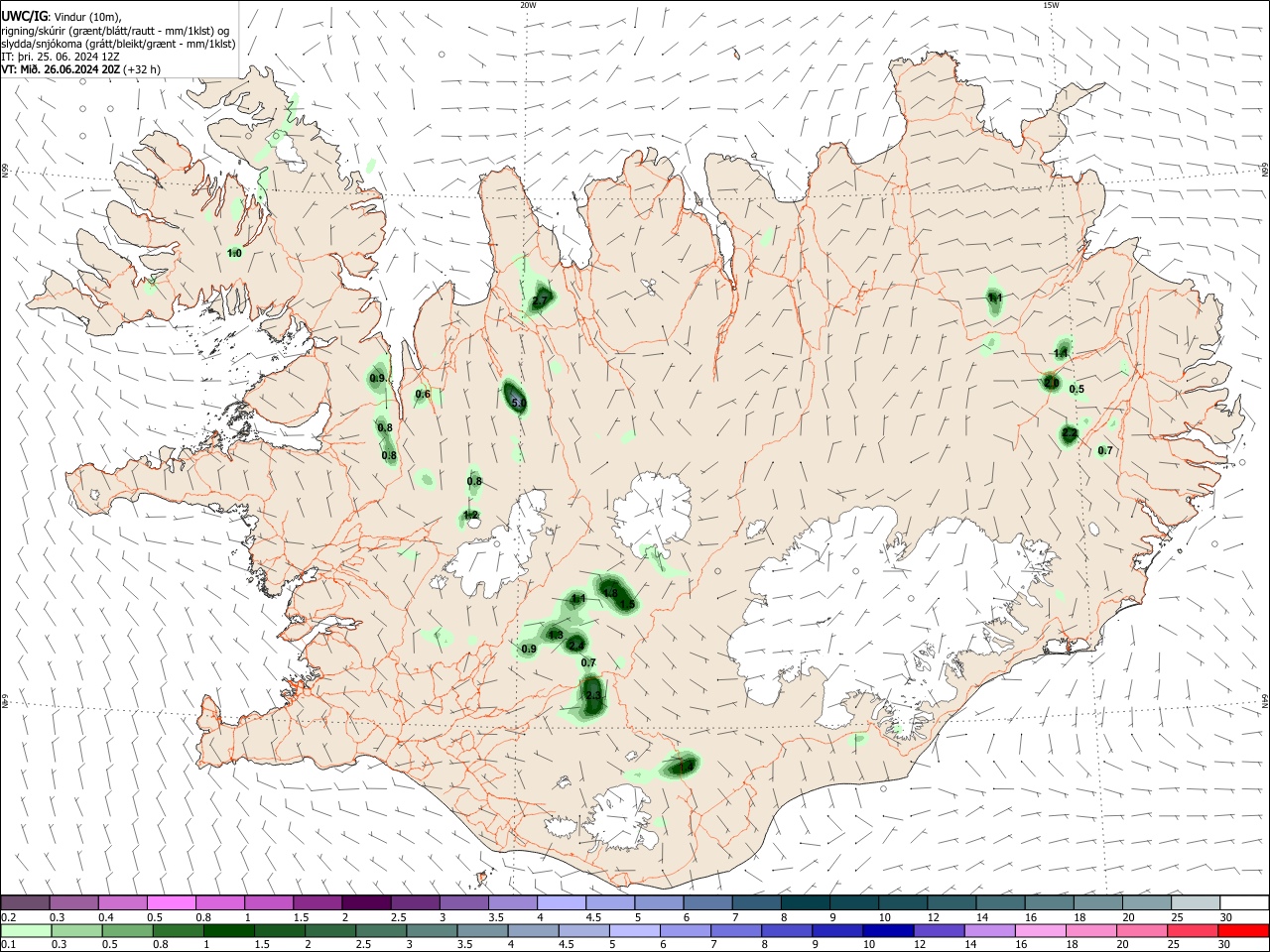Click the '20W' longitude label
The width and height of the screenshot is (1270, 952).
528,5
